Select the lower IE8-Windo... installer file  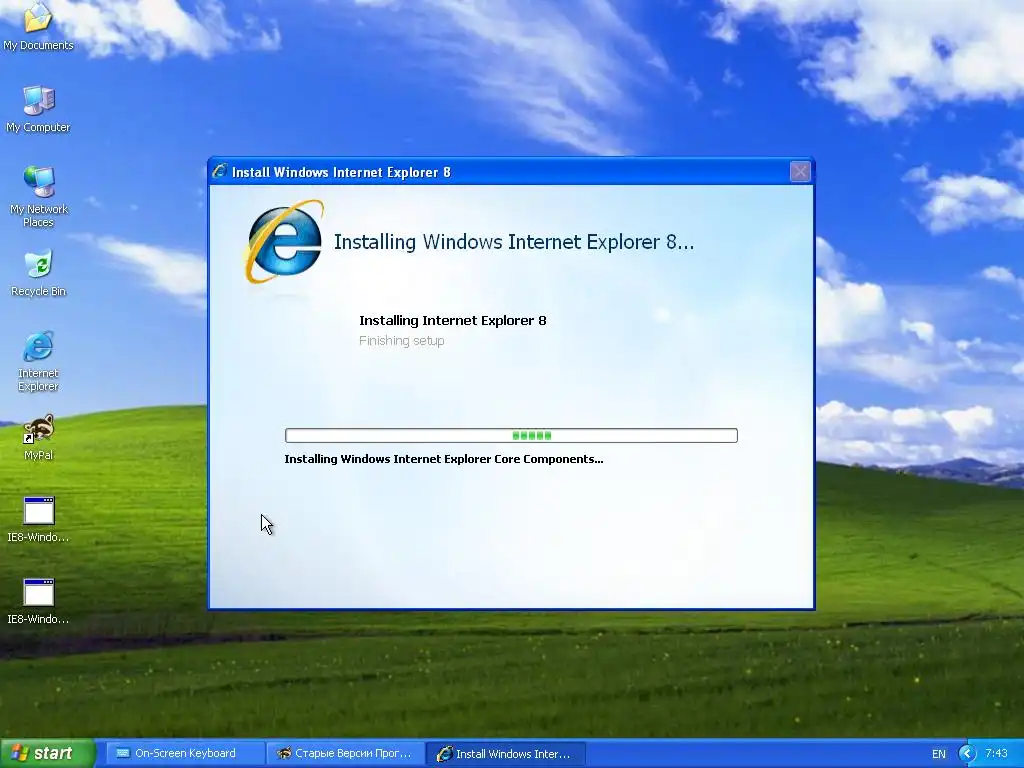38,601
